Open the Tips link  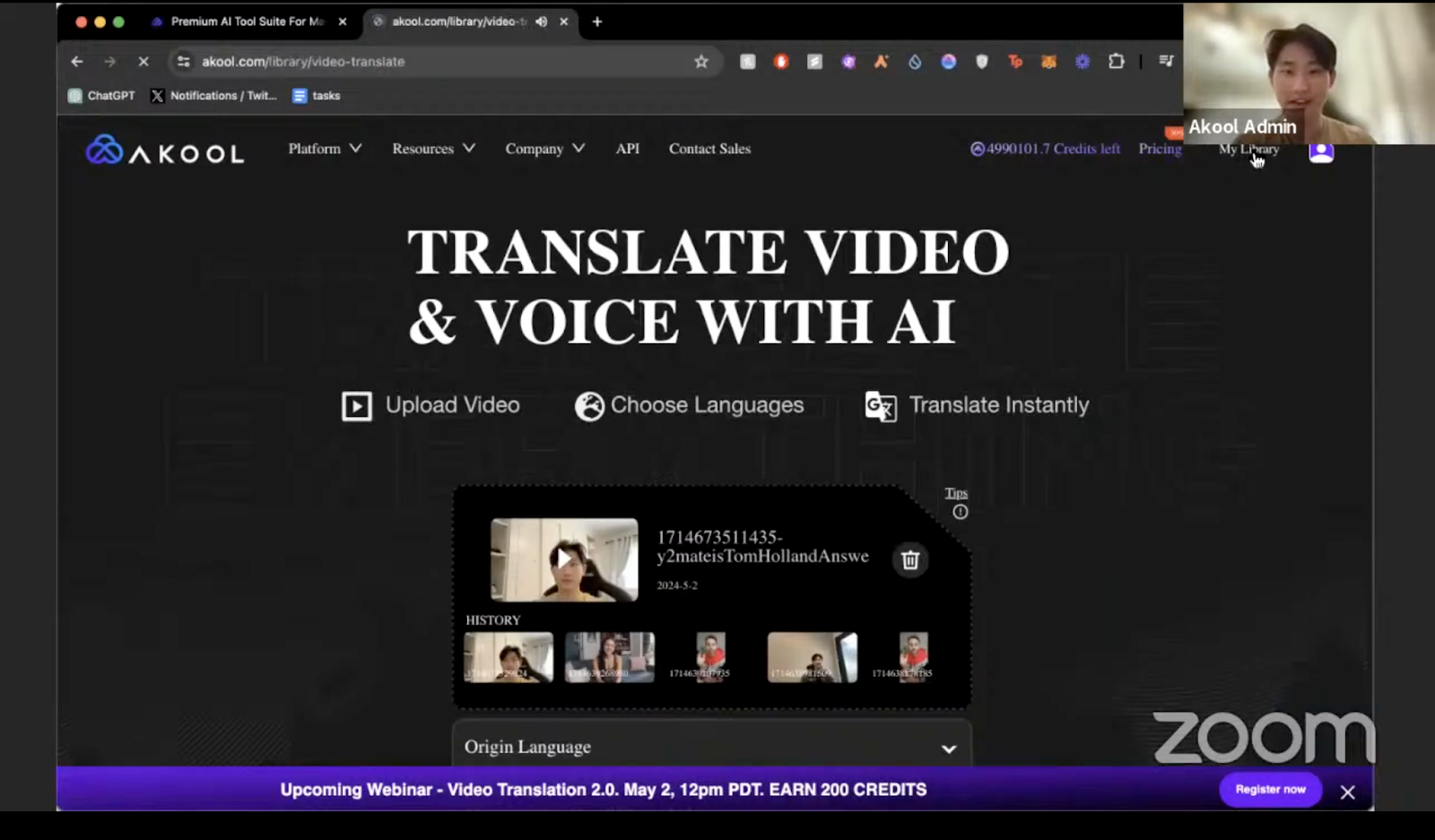point(956,493)
